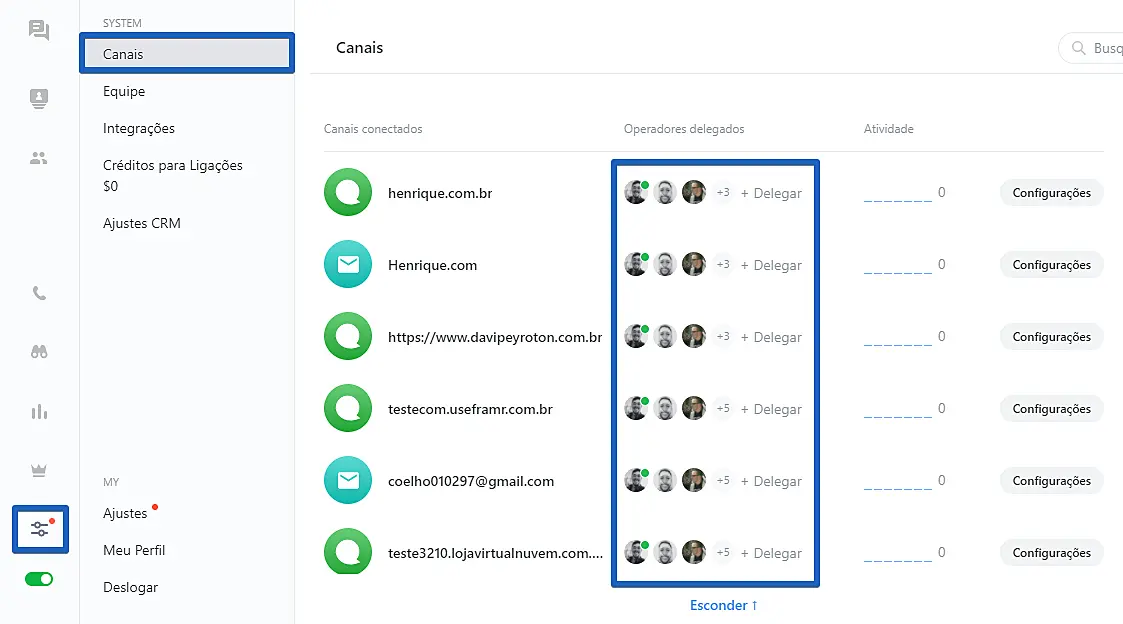Viewport: 1123px width, 624px height.
Task: Expand +5 more operators for teste3210.lojavirtualnuvem
Action: 723,552
